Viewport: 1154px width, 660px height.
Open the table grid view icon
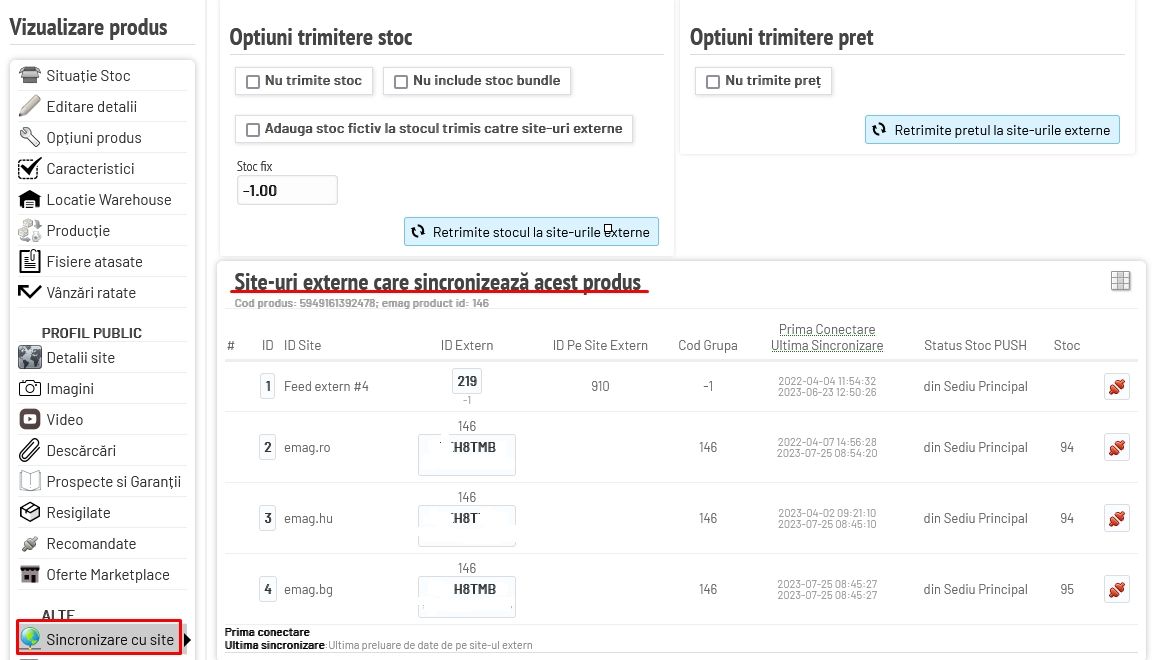point(1120,280)
